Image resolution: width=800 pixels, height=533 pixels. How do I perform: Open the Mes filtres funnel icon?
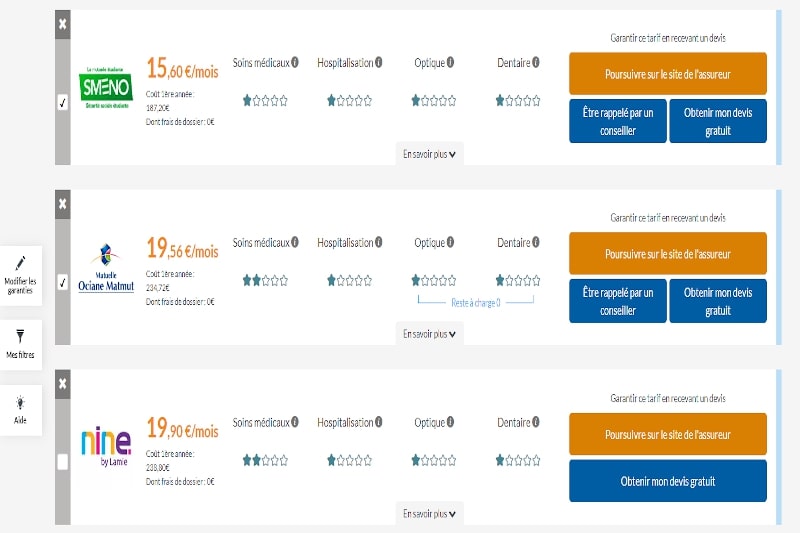20,336
